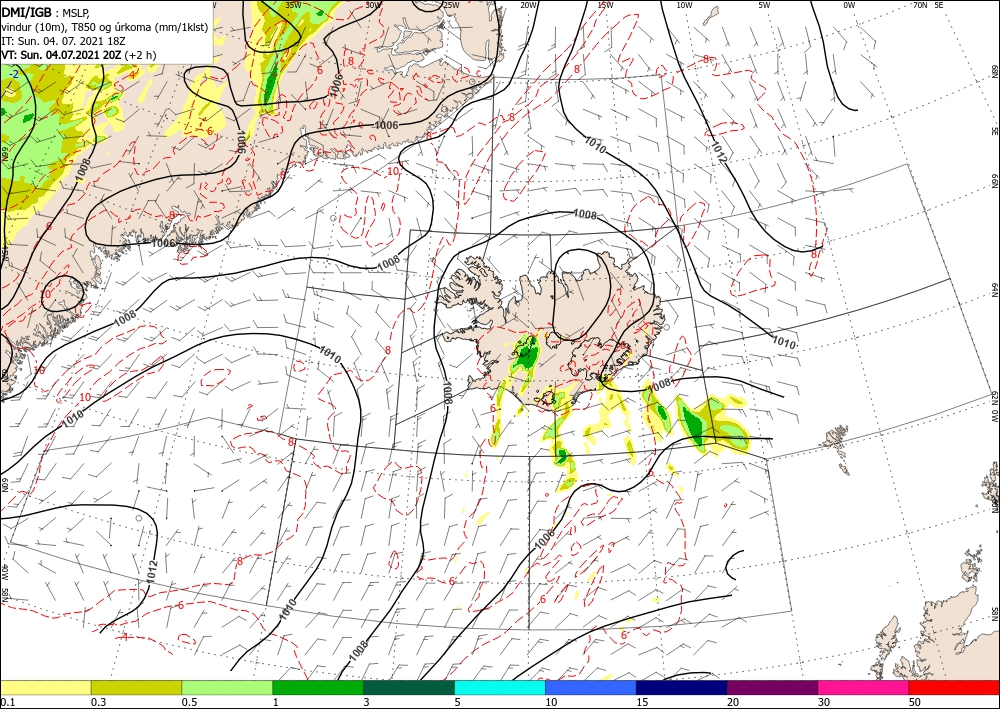
Task: Pick the blue 10–15 legend swatch
Action: [591, 687]
